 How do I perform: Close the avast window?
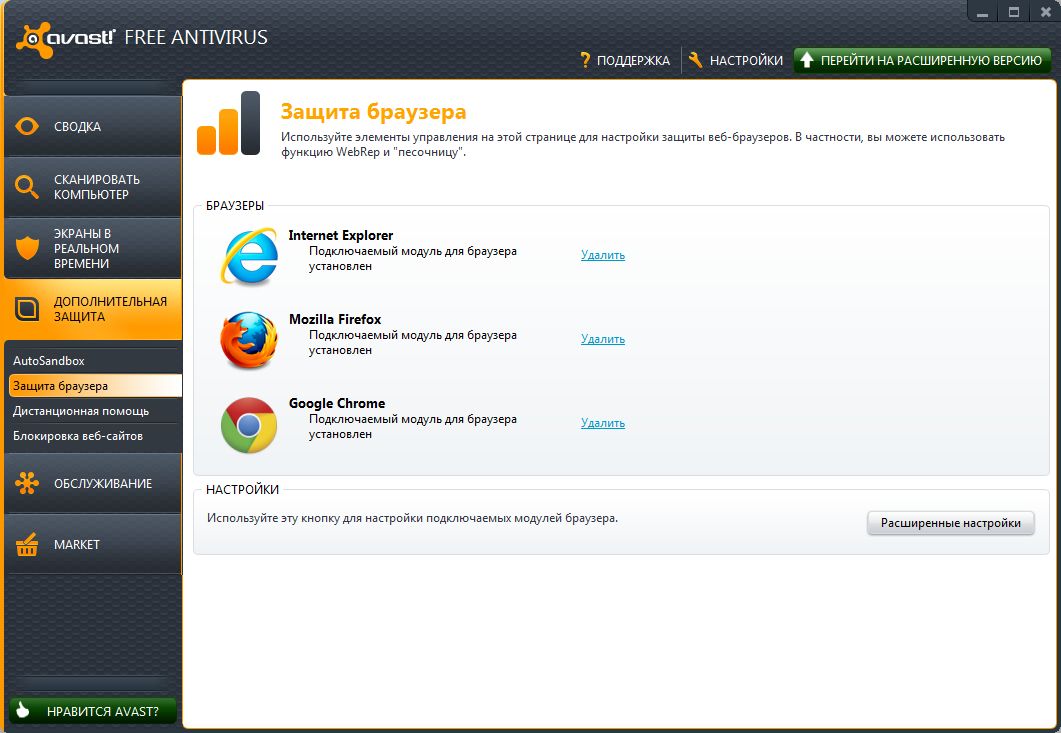[1045, 12]
